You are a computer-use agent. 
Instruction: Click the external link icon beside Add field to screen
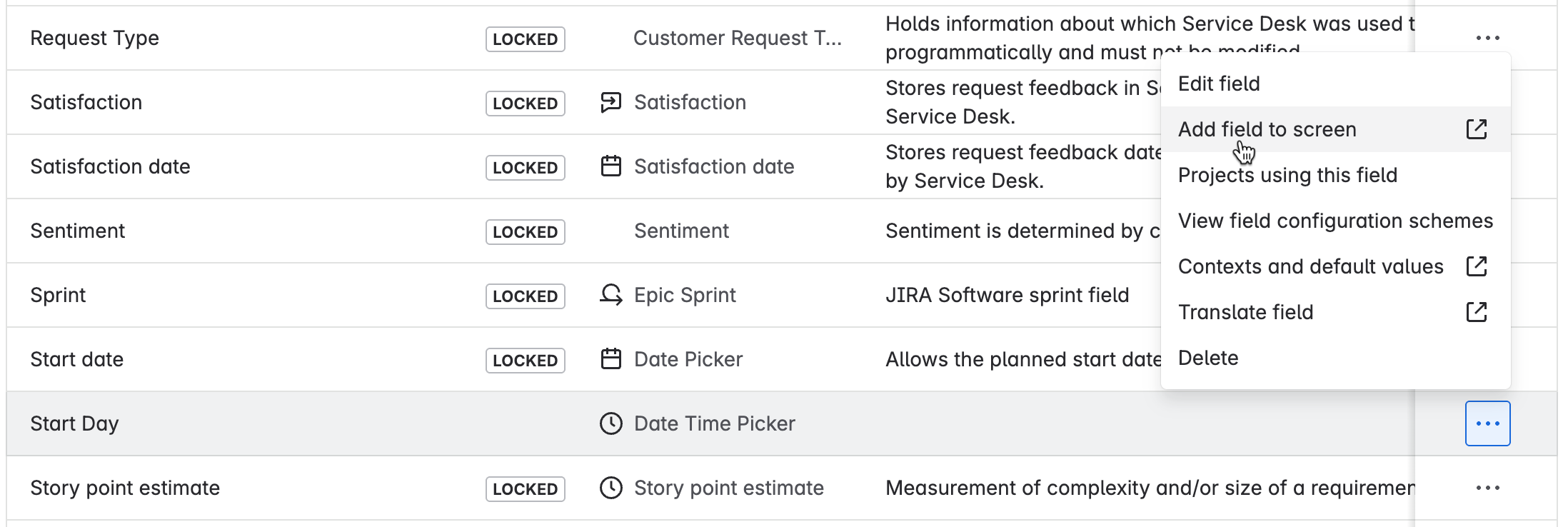coord(1476,129)
